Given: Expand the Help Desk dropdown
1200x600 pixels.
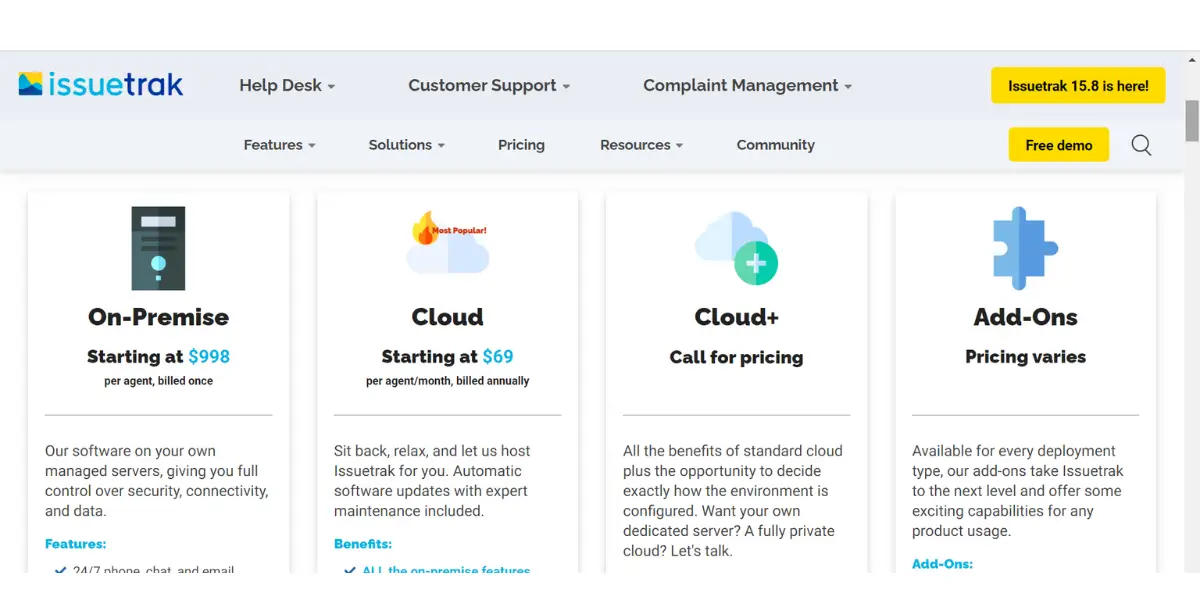Looking at the screenshot, I should (x=287, y=86).
